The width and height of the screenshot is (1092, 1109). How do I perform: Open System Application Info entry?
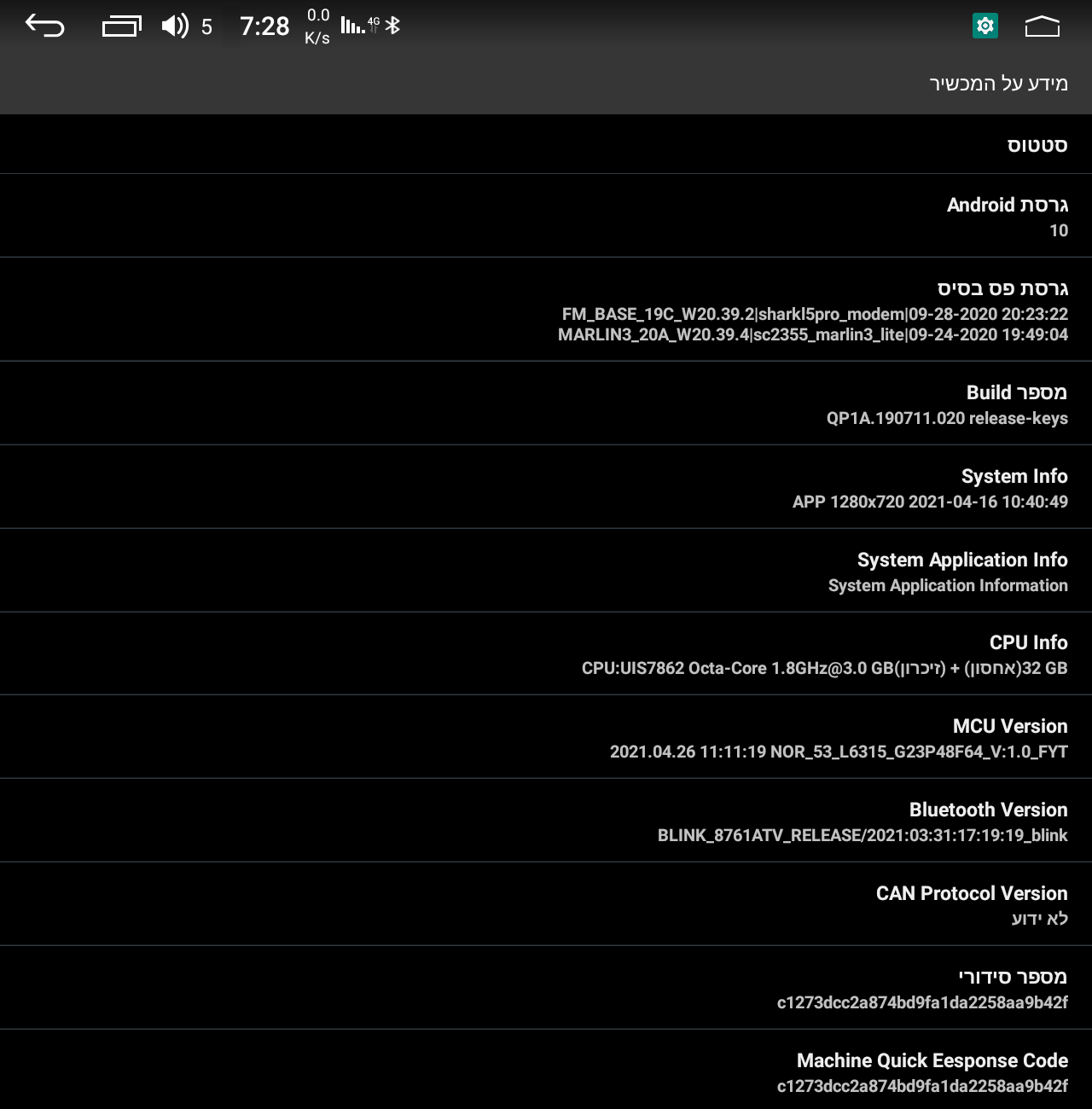click(546, 571)
